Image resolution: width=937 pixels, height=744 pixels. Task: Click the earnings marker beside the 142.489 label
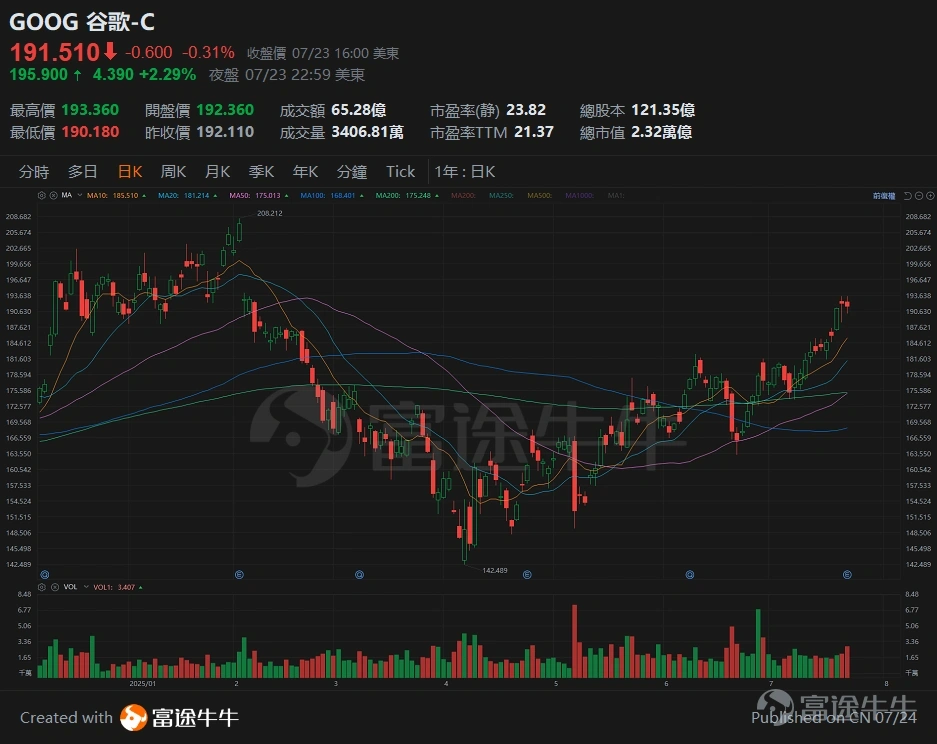(527, 574)
